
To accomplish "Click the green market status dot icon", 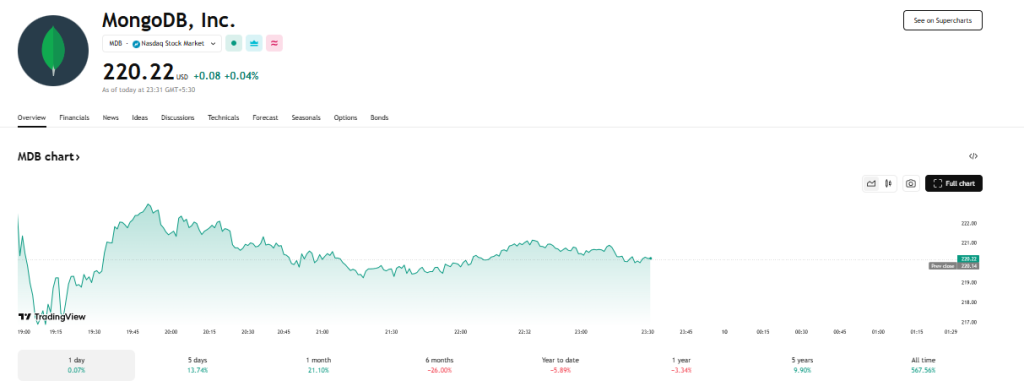I will tap(234, 44).
